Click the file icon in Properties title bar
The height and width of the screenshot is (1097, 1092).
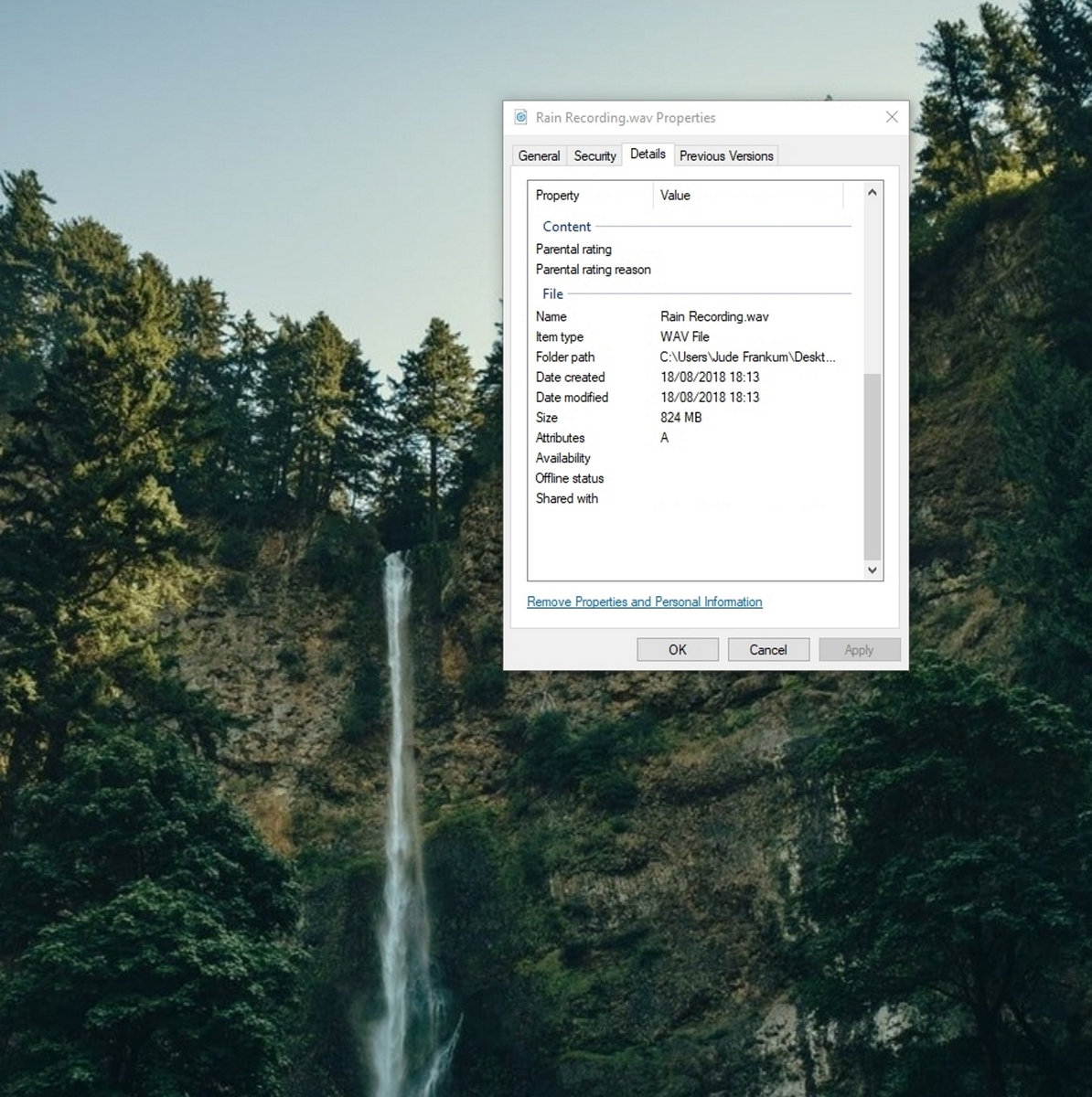pyautogui.click(x=521, y=117)
